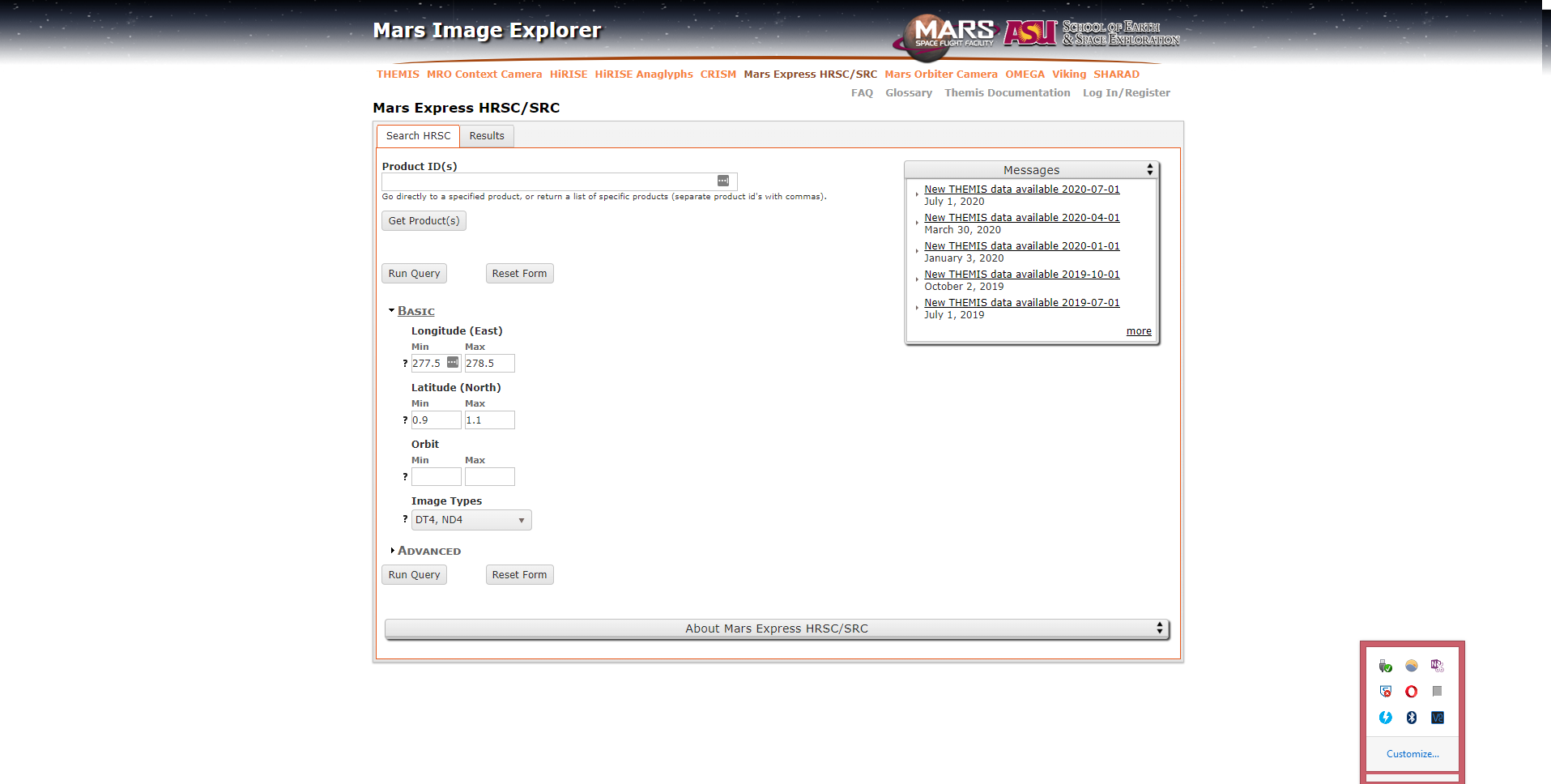Viewport: 1551px width, 784px height.
Task: Click into the Product ID(s) text field
Action: [x=559, y=181]
